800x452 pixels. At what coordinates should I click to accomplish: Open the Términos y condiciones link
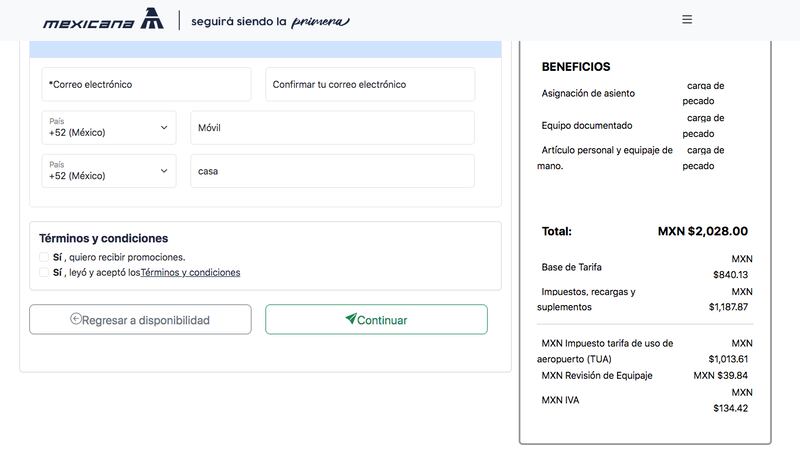click(190, 272)
